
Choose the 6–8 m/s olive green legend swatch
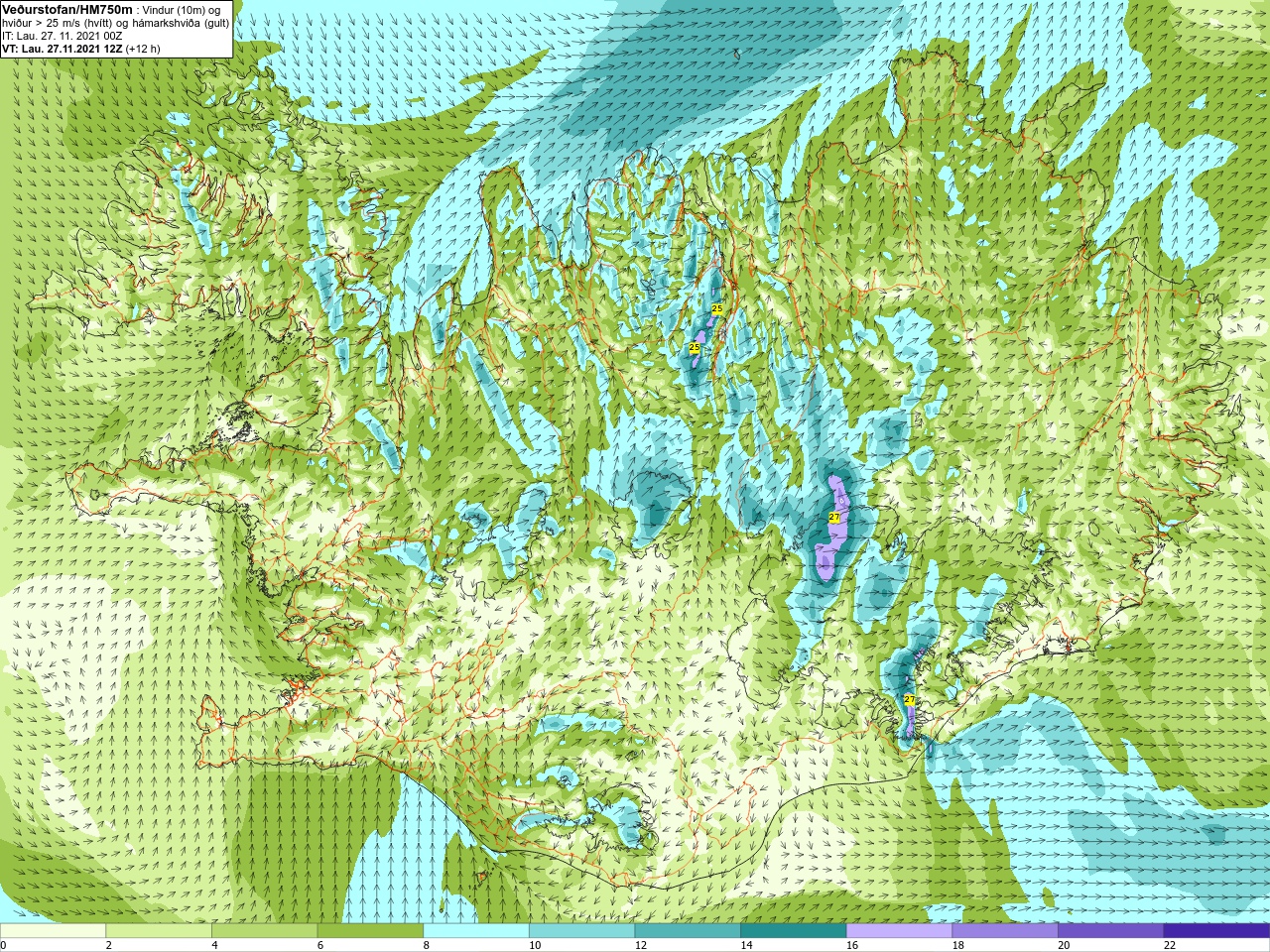[370, 931]
